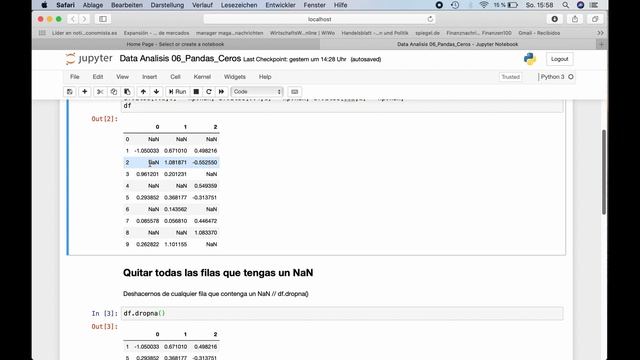Click the Jupyter logo
This screenshot has height=360, width=640.
89,59
